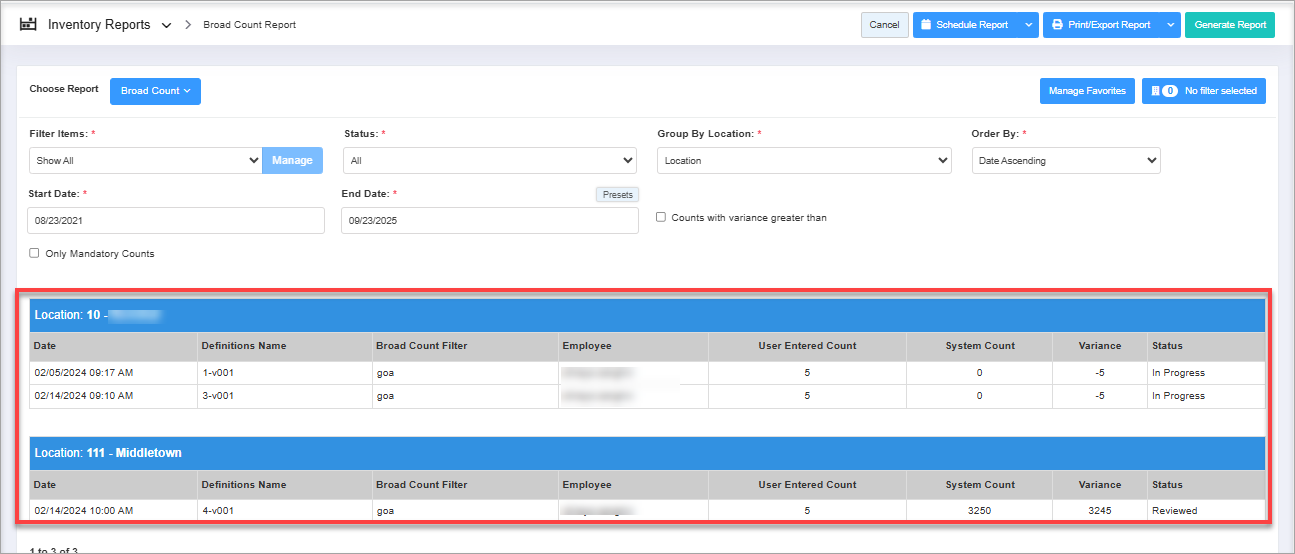Open the Schedule Report dropdown arrow
The width and height of the screenshot is (1295, 554).
click(1030, 25)
